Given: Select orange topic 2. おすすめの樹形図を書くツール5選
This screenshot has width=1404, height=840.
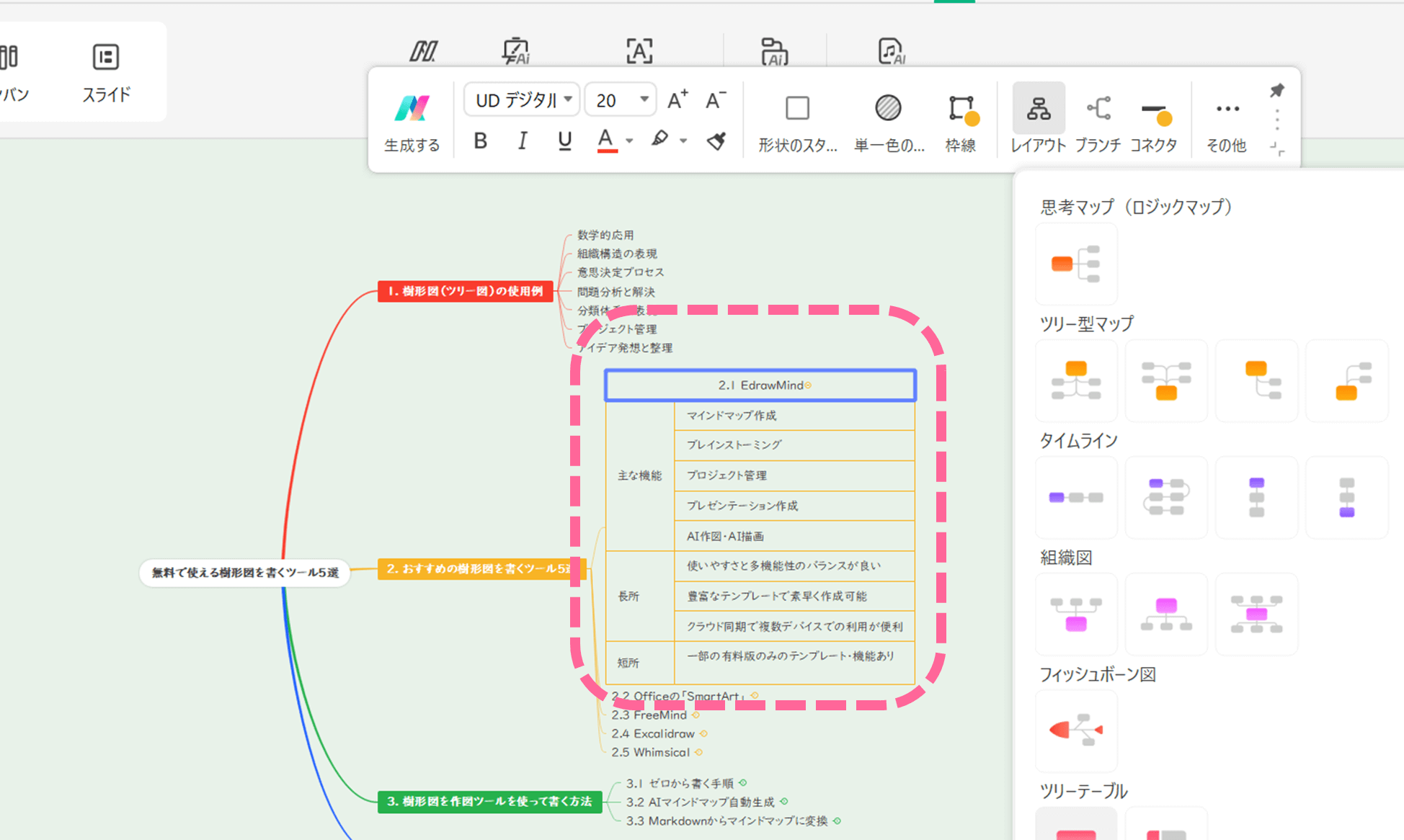Looking at the screenshot, I should 481,568.
